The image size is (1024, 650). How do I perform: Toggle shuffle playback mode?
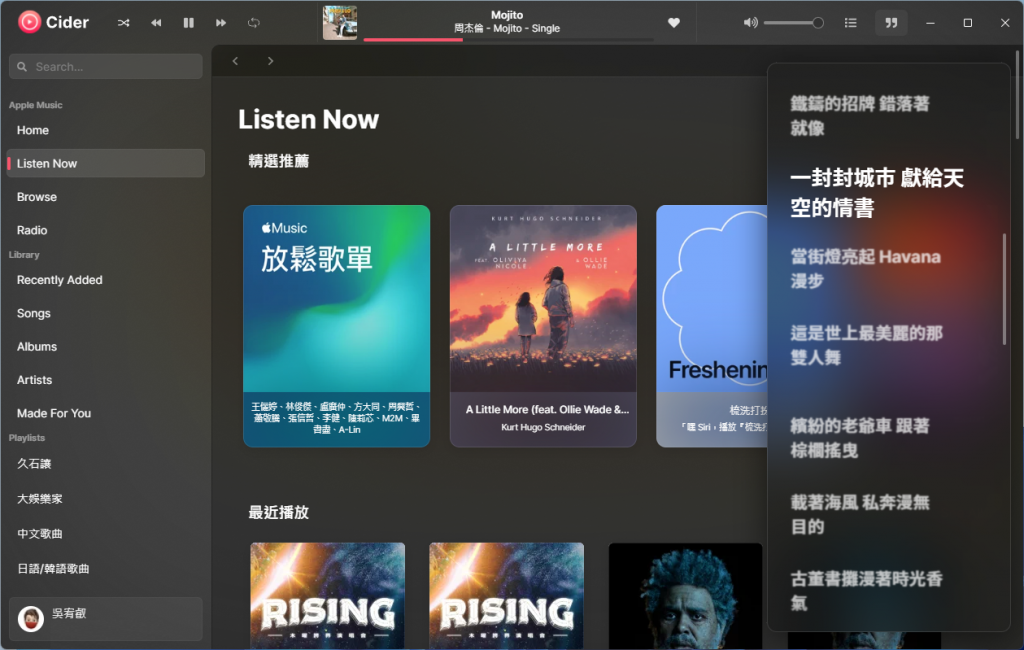(123, 23)
